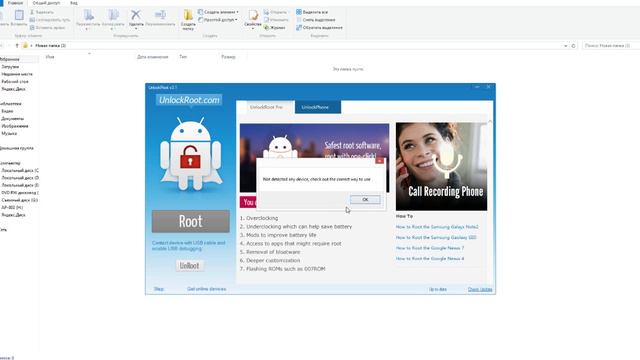Click the UnlockRoot.com logo
Image resolution: width=640 pixels, height=360 pixels.
click(189, 100)
